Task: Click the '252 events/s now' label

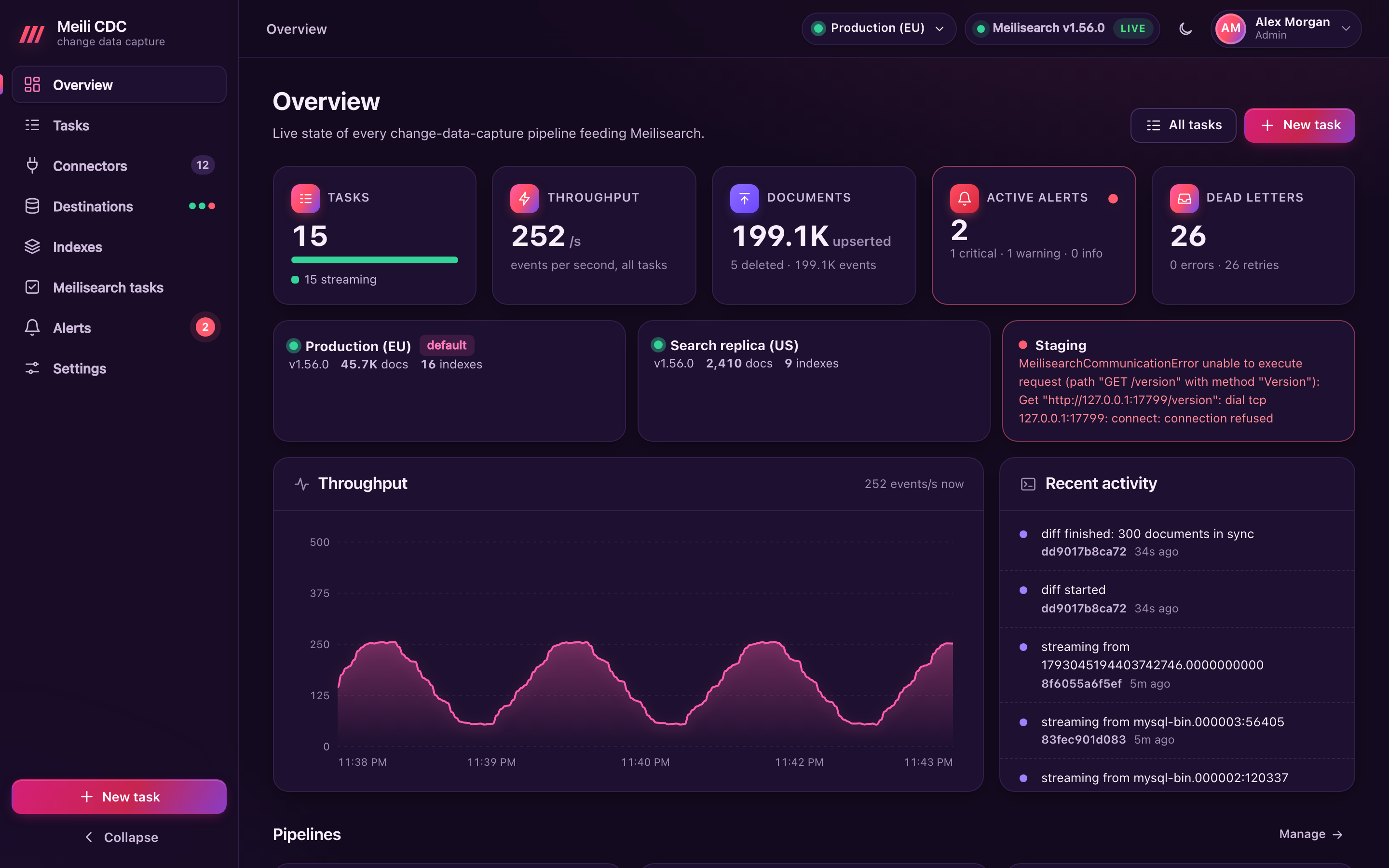Action: (x=914, y=484)
